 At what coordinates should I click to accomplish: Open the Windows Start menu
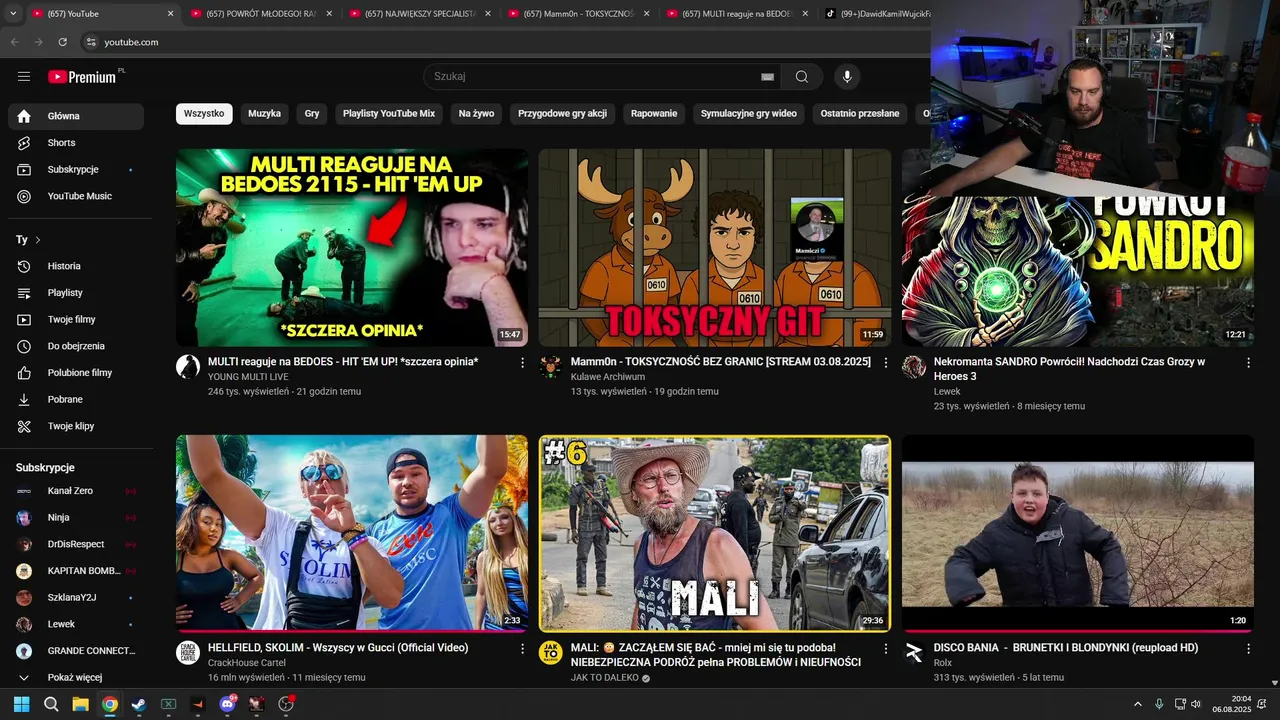22,704
